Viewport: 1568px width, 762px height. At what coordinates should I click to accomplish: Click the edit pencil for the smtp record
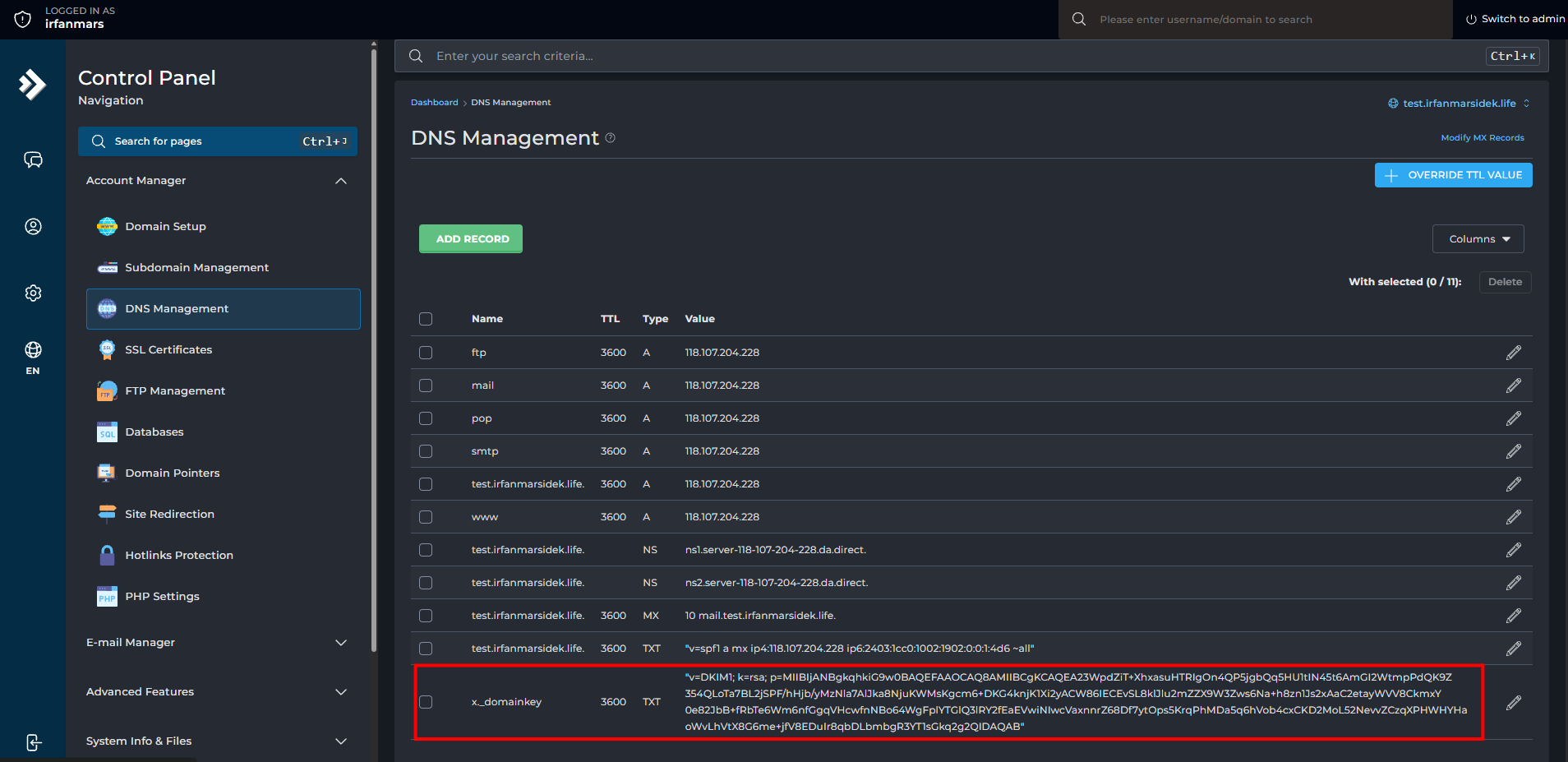1514,451
